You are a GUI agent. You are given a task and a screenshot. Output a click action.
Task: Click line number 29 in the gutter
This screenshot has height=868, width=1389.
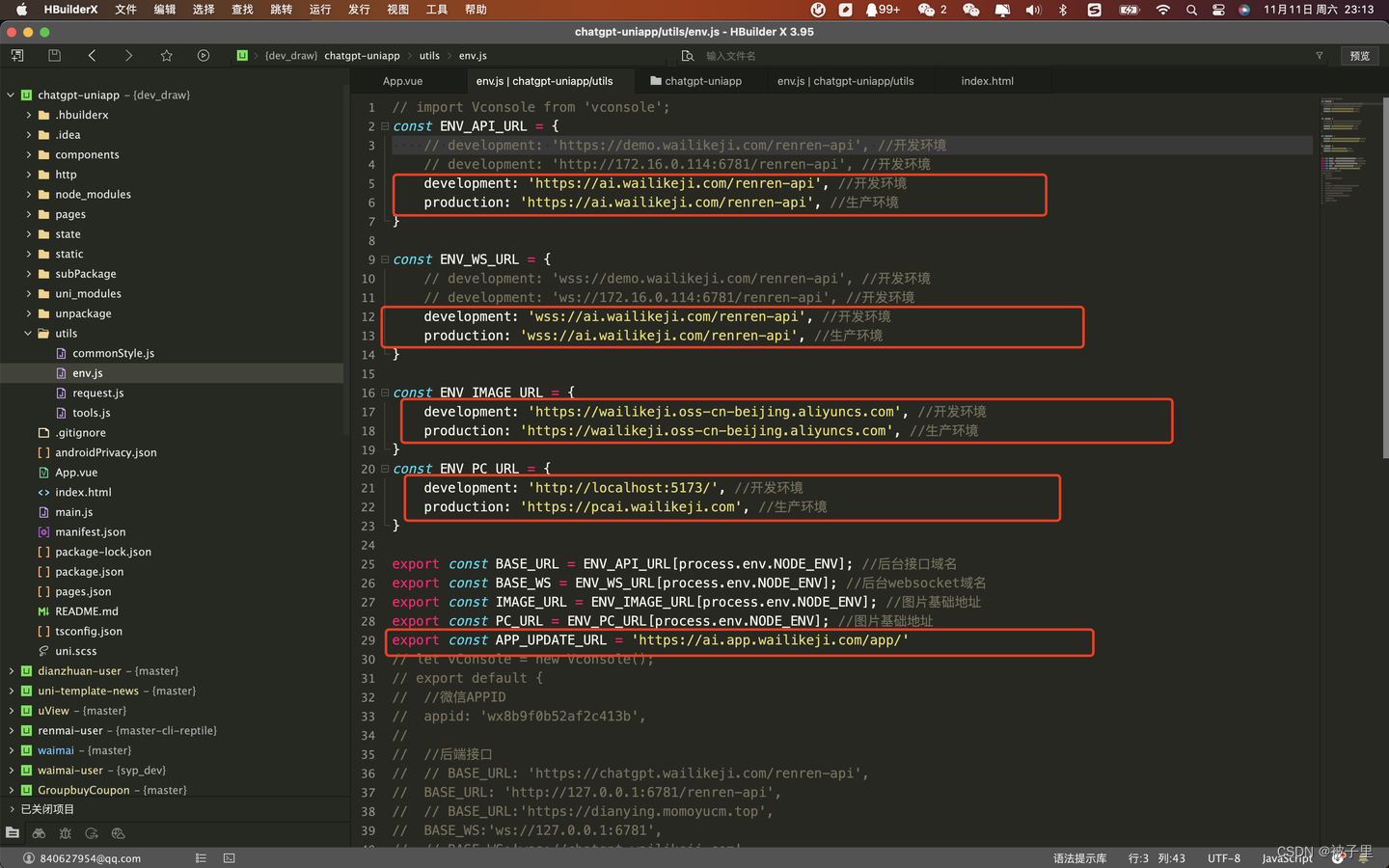[x=368, y=640]
